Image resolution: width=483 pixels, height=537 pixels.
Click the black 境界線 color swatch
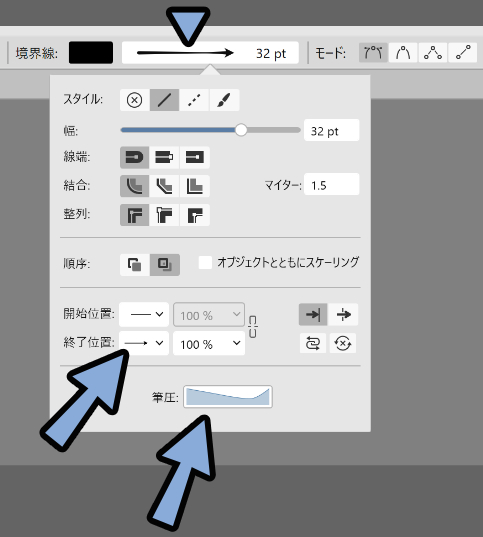pyautogui.click(x=91, y=53)
